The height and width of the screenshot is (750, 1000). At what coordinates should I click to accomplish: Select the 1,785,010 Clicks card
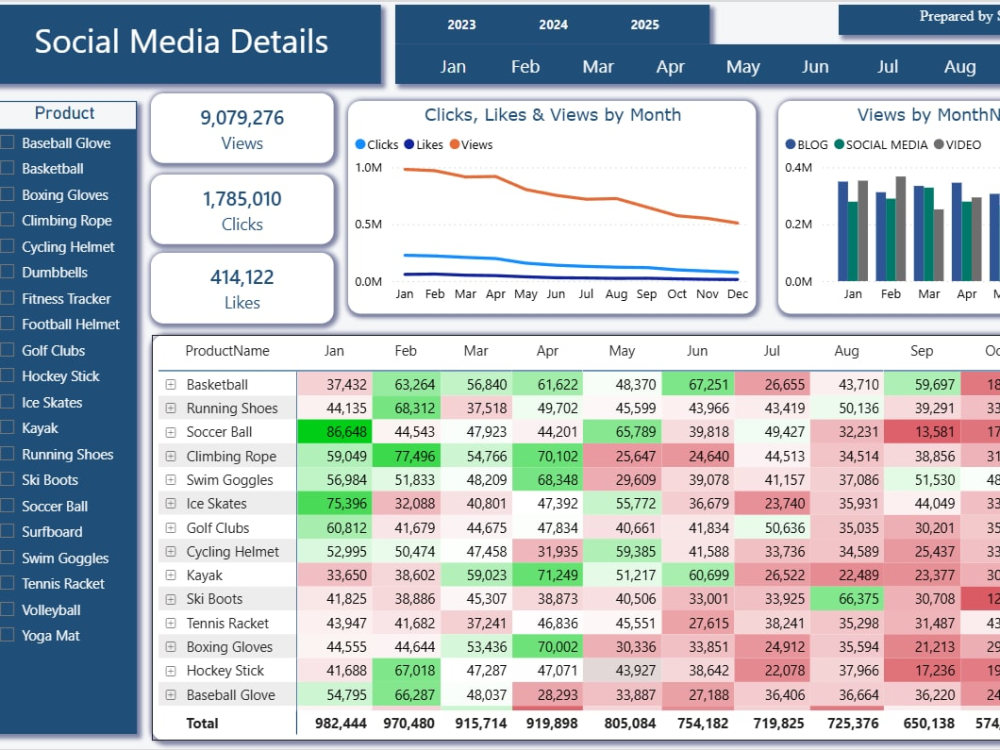[x=242, y=210]
